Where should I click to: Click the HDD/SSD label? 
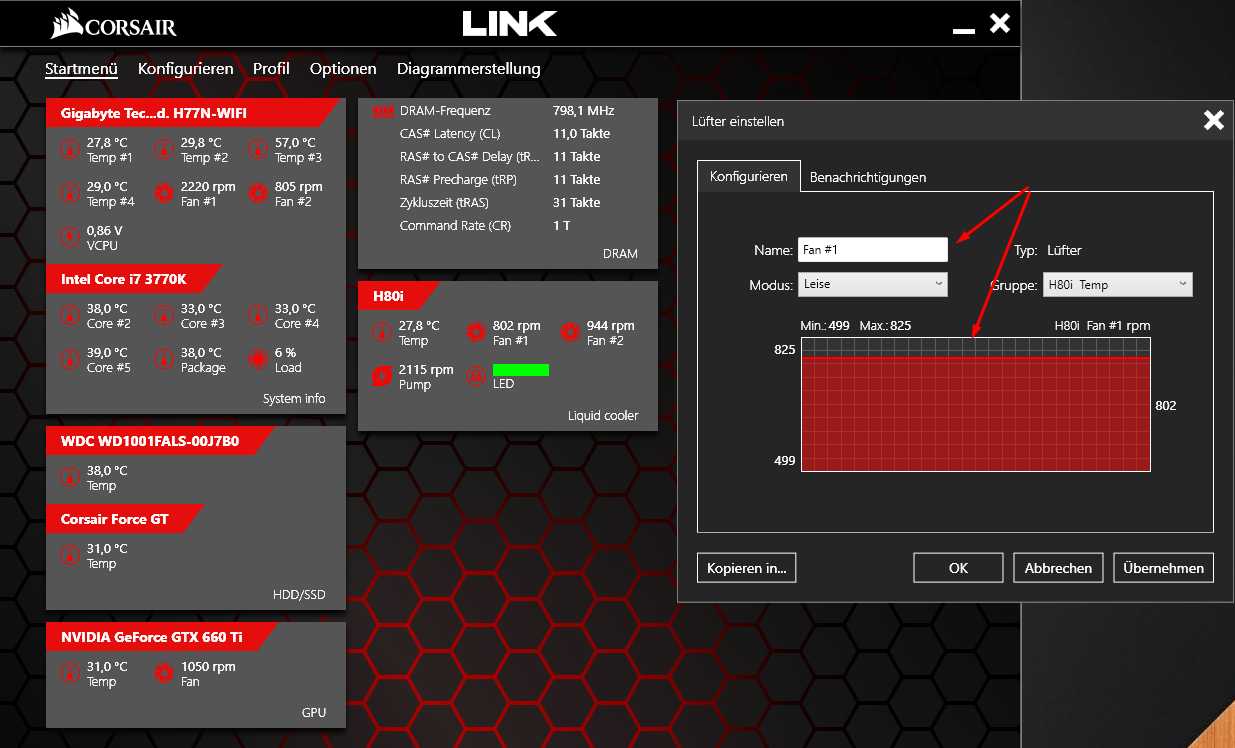click(x=299, y=595)
